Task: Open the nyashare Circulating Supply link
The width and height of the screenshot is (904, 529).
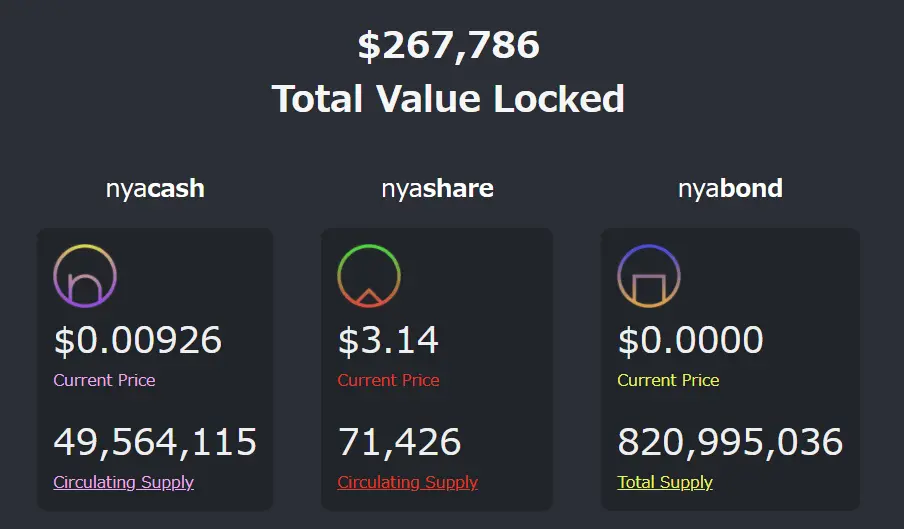Action: 407,482
